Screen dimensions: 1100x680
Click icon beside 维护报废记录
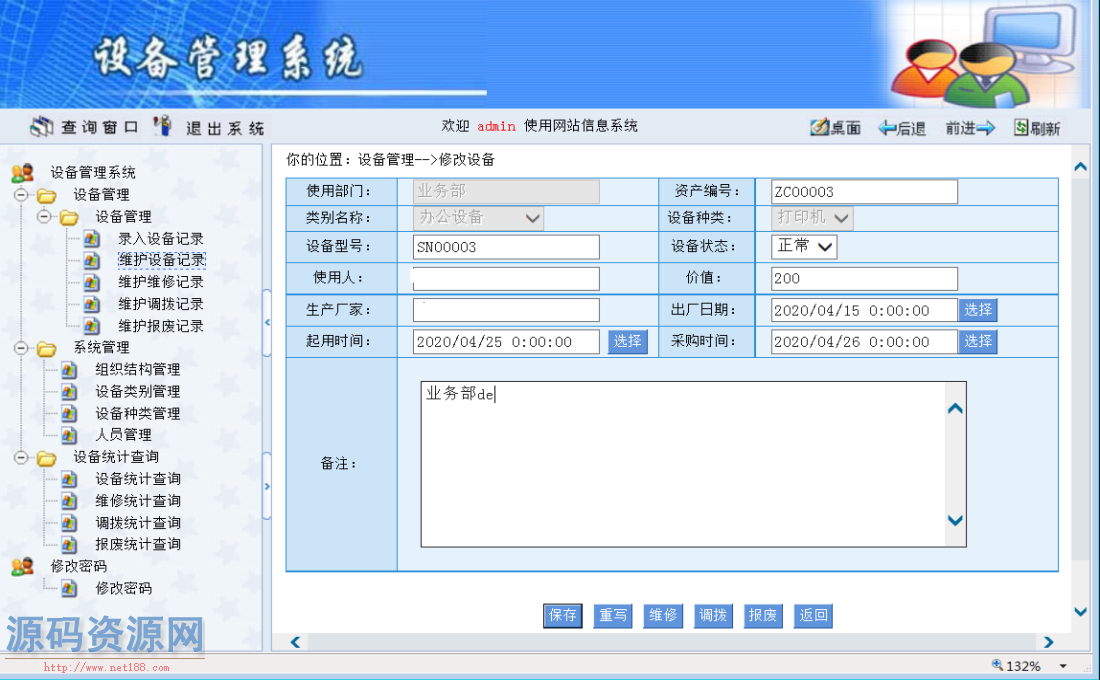(x=91, y=326)
